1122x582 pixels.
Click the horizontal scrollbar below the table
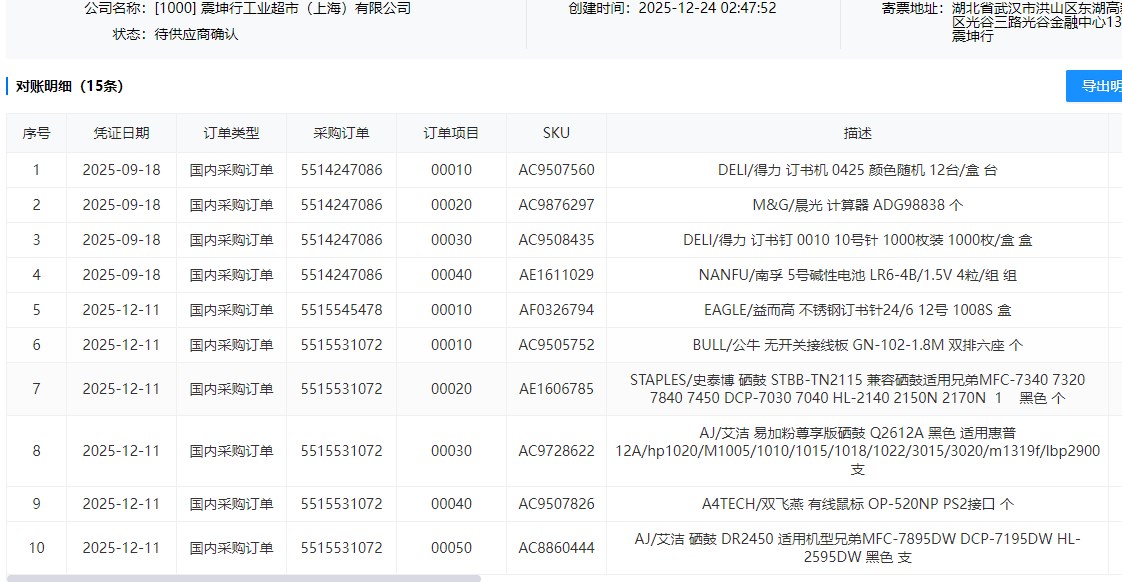pyautogui.click(x=243, y=577)
